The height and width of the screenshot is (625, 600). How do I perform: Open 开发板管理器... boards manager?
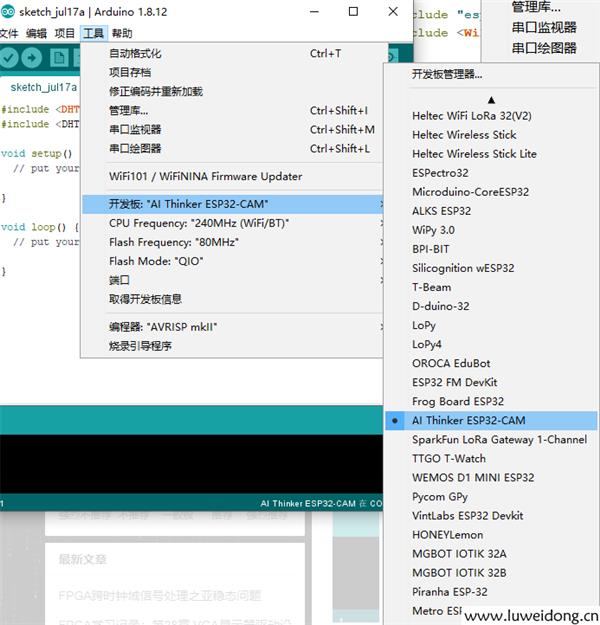click(447, 74)
